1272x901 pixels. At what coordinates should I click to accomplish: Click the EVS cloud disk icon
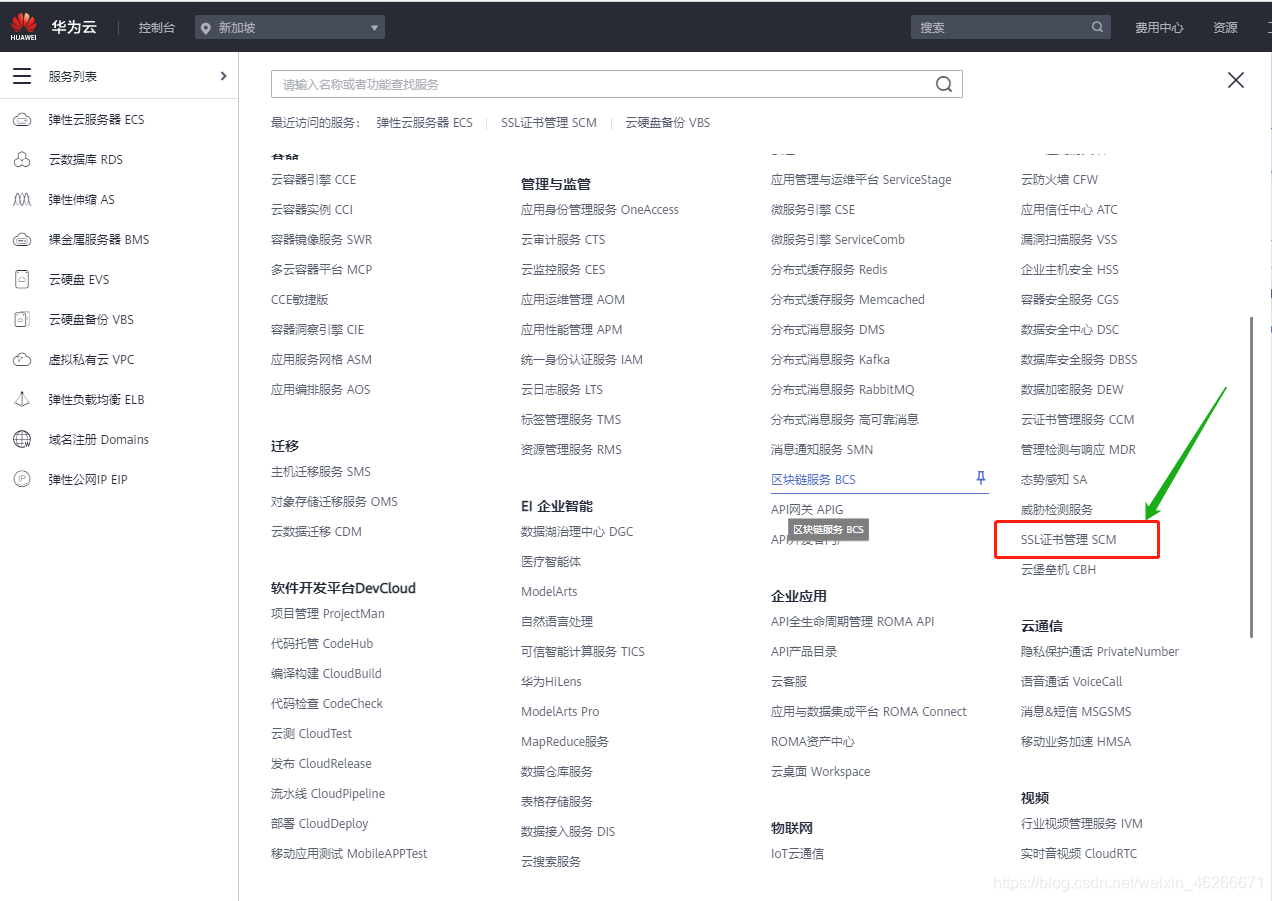point(22,280)
